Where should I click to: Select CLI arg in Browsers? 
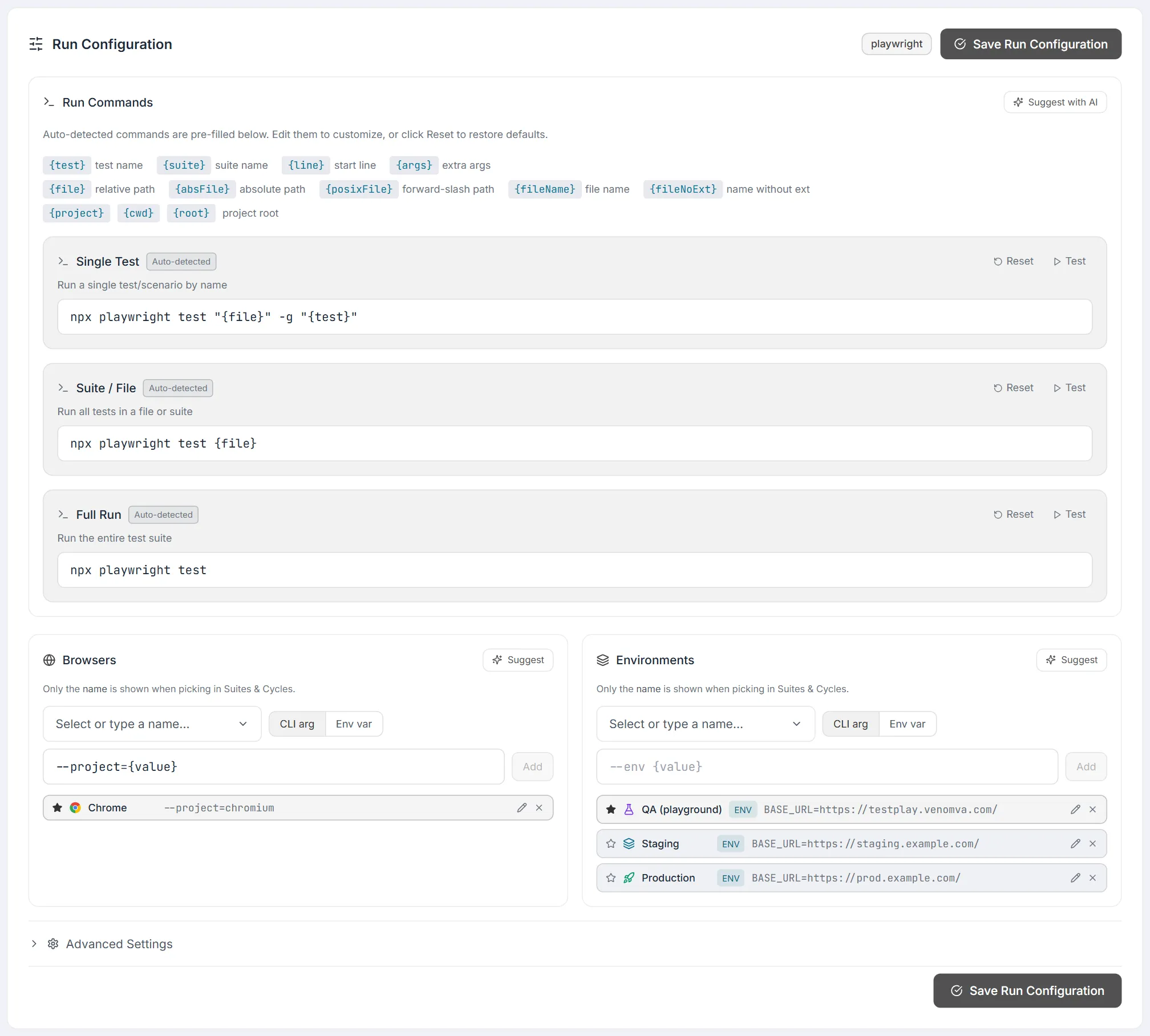(x=297, y=724)
